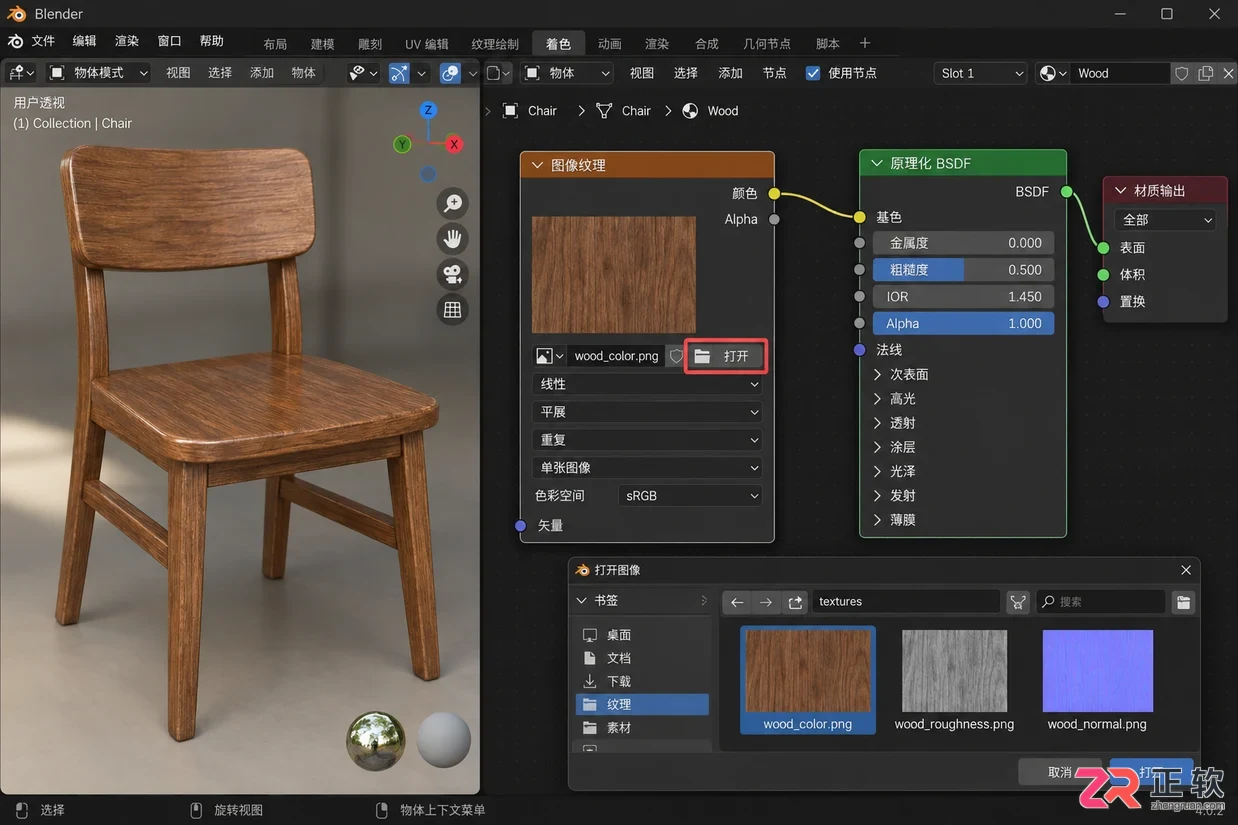Image resolution: width=1238 pixels, height=825 pixels.
Task: Adjust the Alpha slider on BSDF node
Action: [963, 324]
